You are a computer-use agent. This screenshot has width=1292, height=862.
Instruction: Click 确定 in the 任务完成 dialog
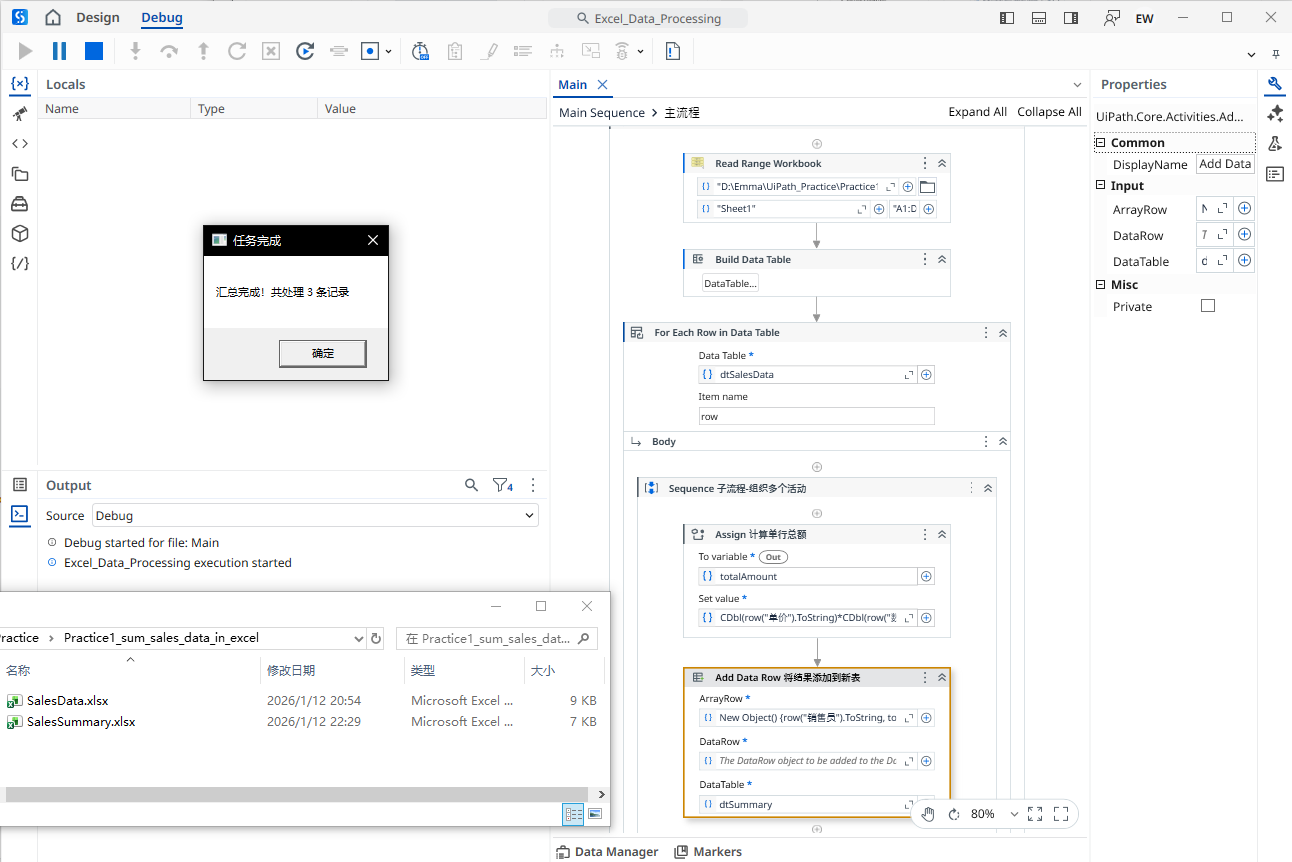click(323, 353)
